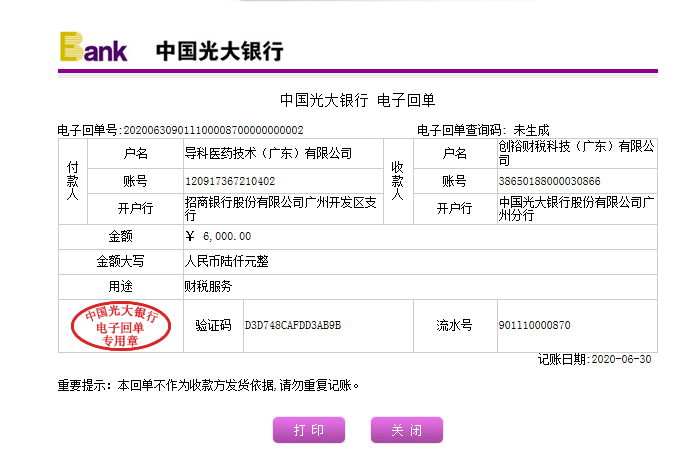This screenshot has height=470, width=698.
Task: Click the 金额大写 row label
Action: [x=121, y=261]
